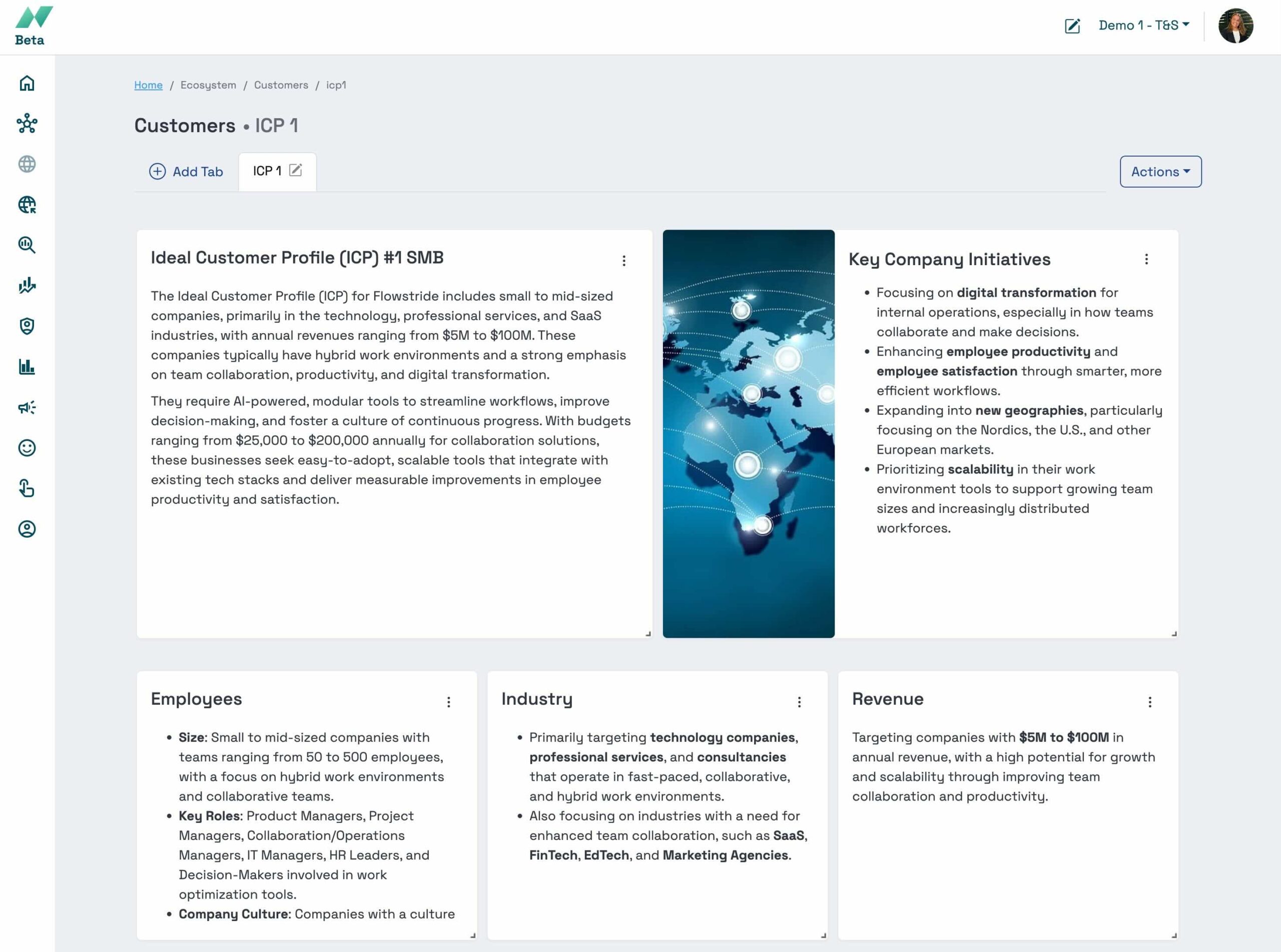The image size is (1281, 952).
Task: Click the user profile circle sidebar icon
Action: click(x=27, y=529)
